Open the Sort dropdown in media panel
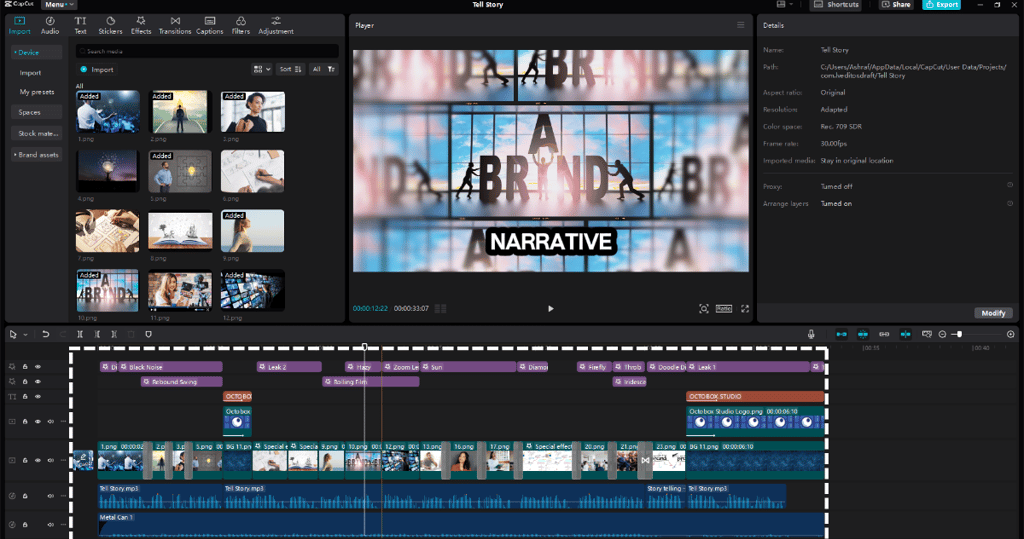The width and height of the screenshot is (1024, 539). pyautogui.click(x=290, y=69)
